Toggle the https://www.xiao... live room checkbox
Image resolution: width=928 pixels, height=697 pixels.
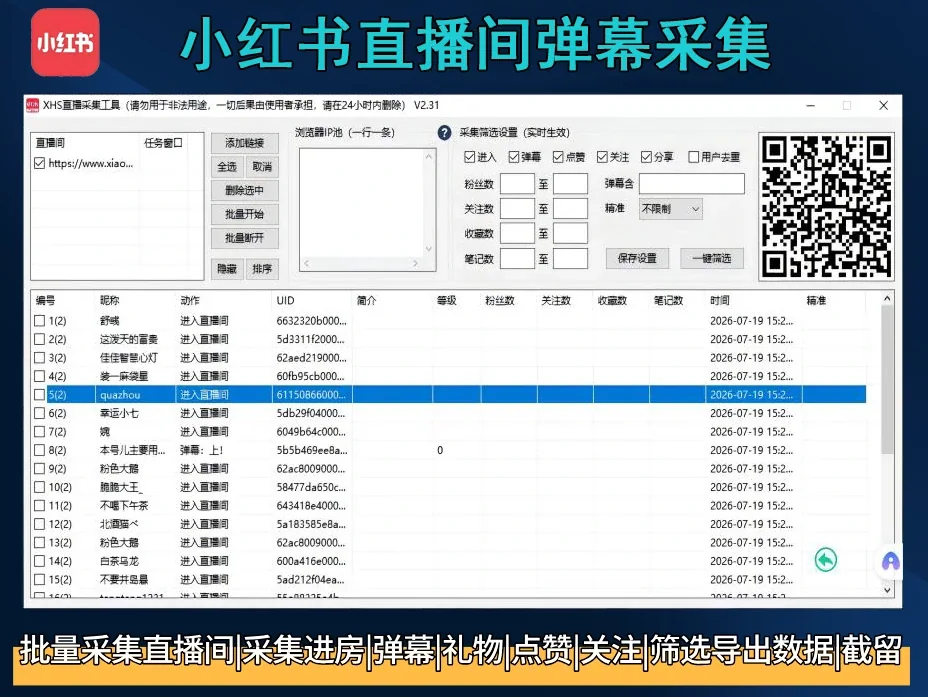click(x=40, y=163)
